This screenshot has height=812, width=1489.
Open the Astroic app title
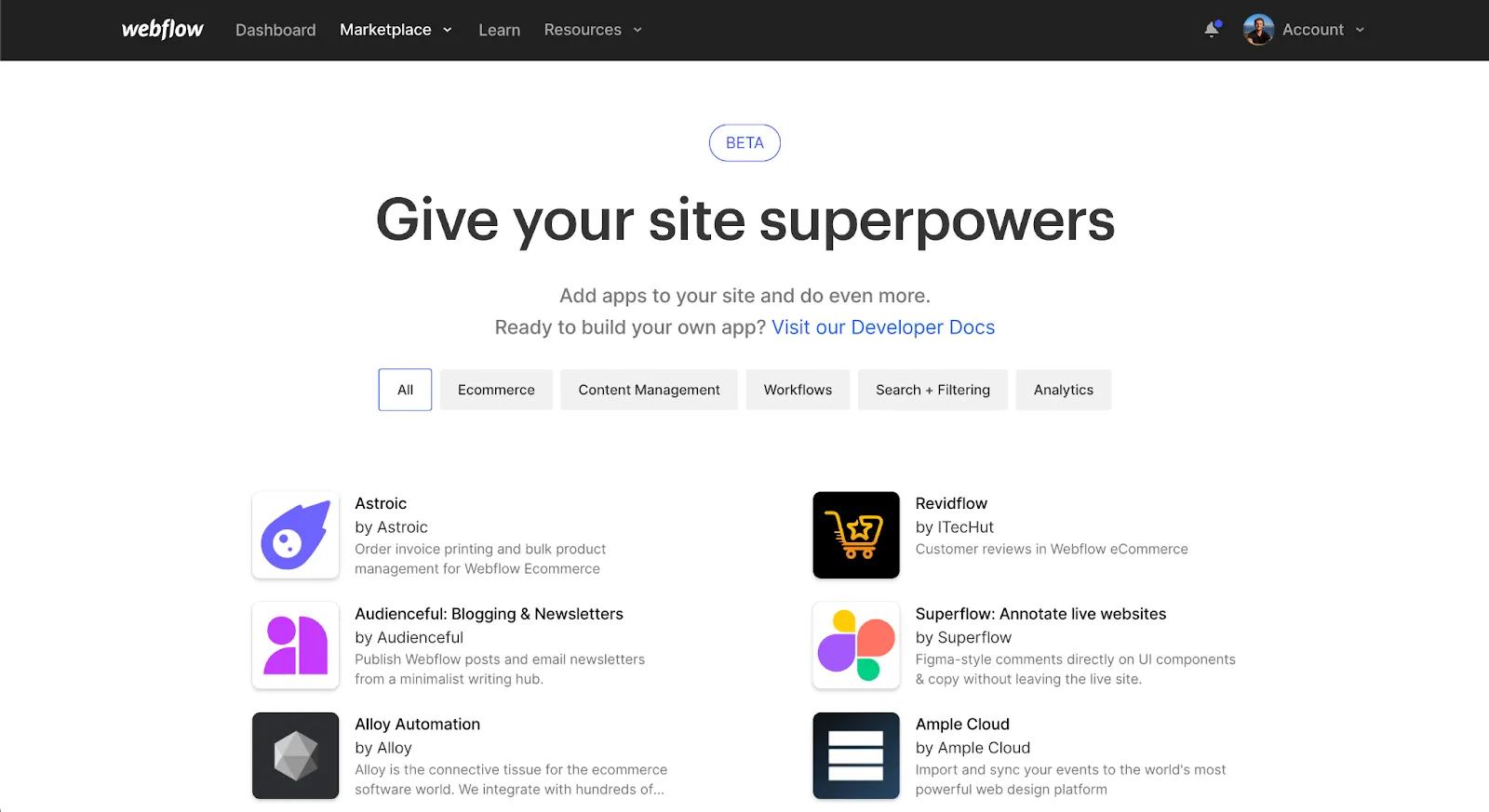[x=381, y=503]
